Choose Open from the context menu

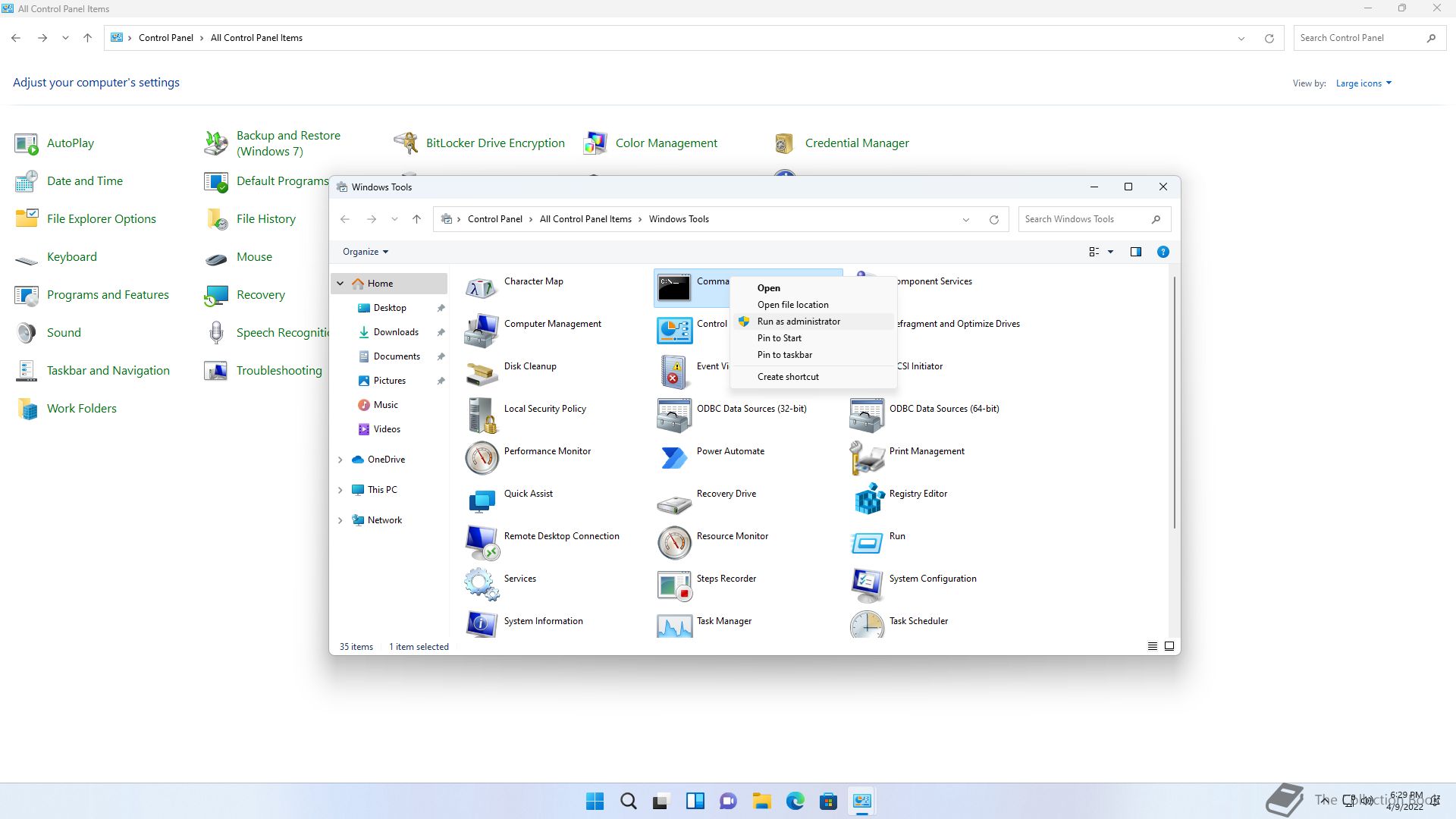tap(813, 288)
